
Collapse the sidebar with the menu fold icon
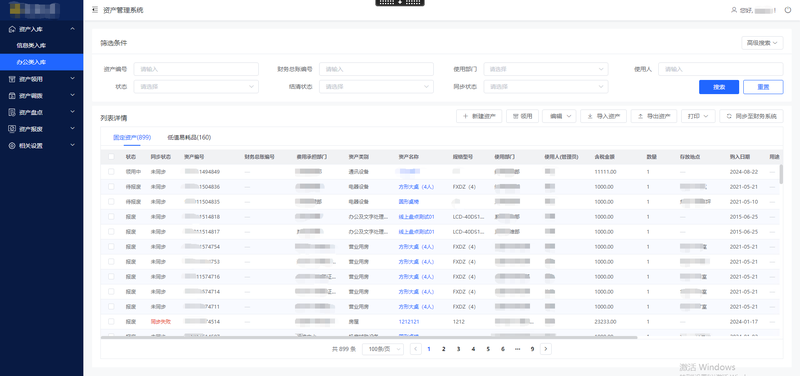tap(95, 10)
